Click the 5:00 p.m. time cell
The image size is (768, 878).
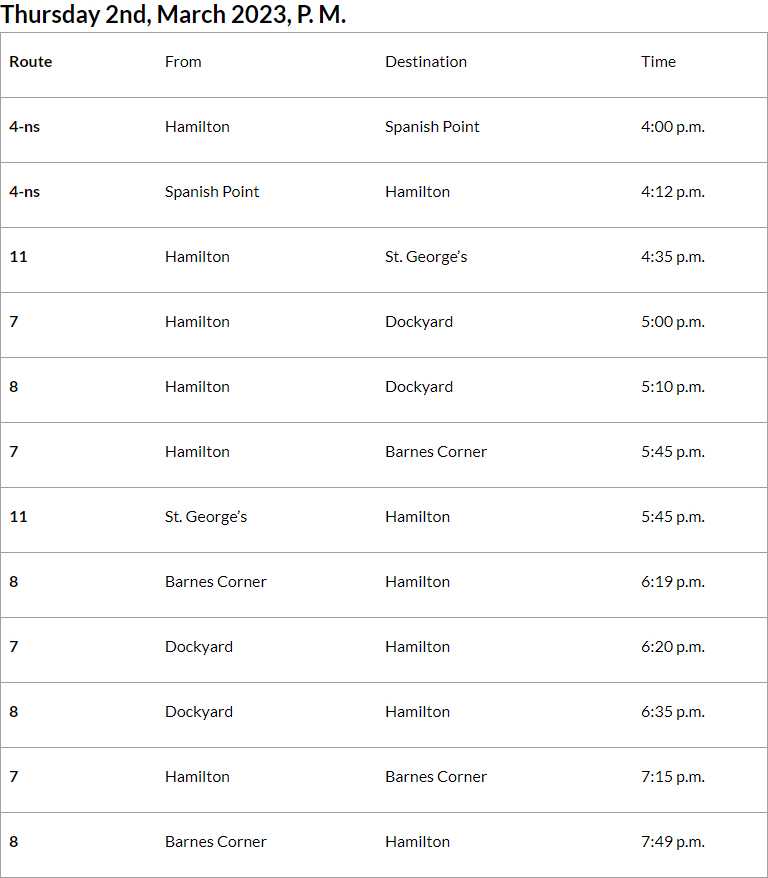click(673, 322)
